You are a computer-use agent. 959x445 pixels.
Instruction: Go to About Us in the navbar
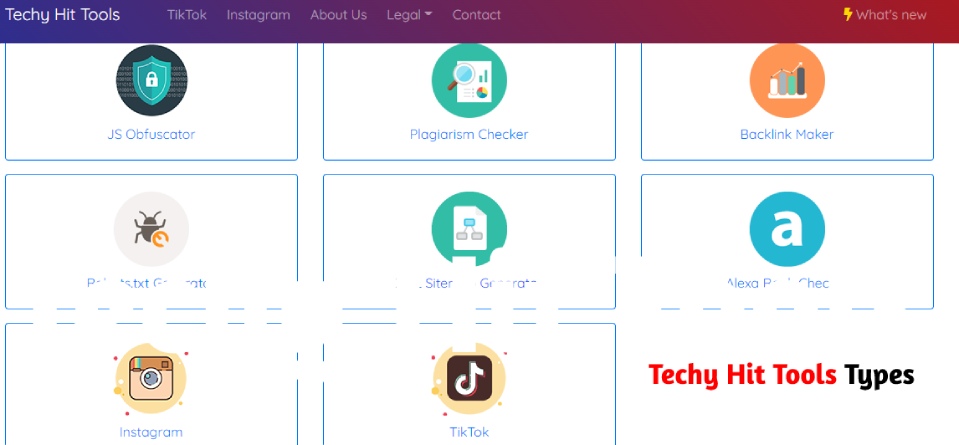(x=338, y=15)
